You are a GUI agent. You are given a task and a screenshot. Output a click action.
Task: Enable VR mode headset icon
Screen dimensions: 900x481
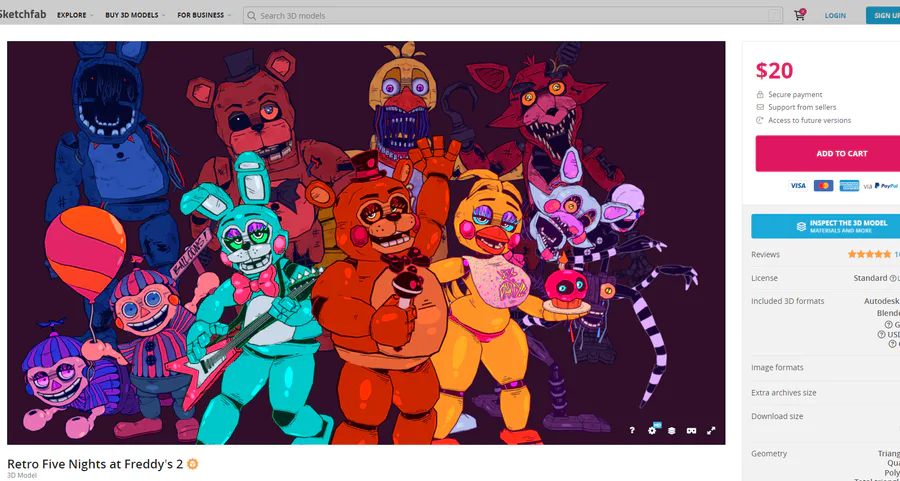pos(691,430)
